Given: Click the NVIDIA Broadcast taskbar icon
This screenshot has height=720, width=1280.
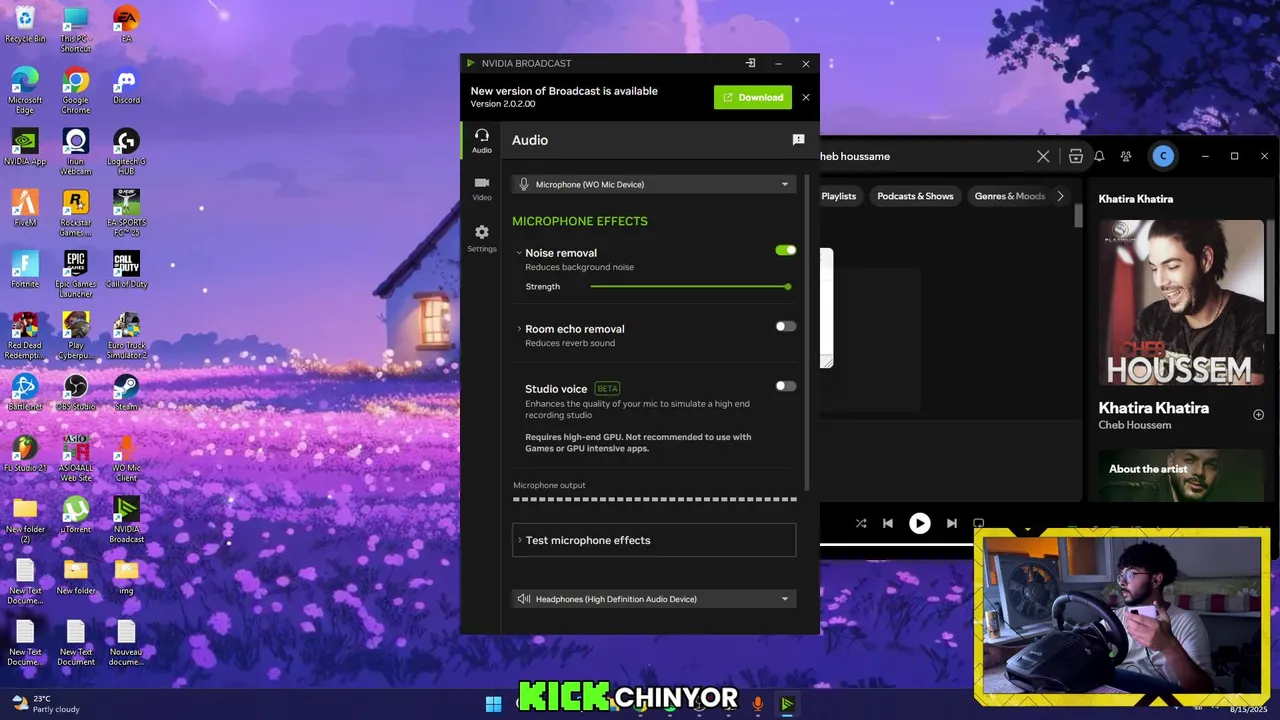Looking at the screenshot, I should pos(787,704).
